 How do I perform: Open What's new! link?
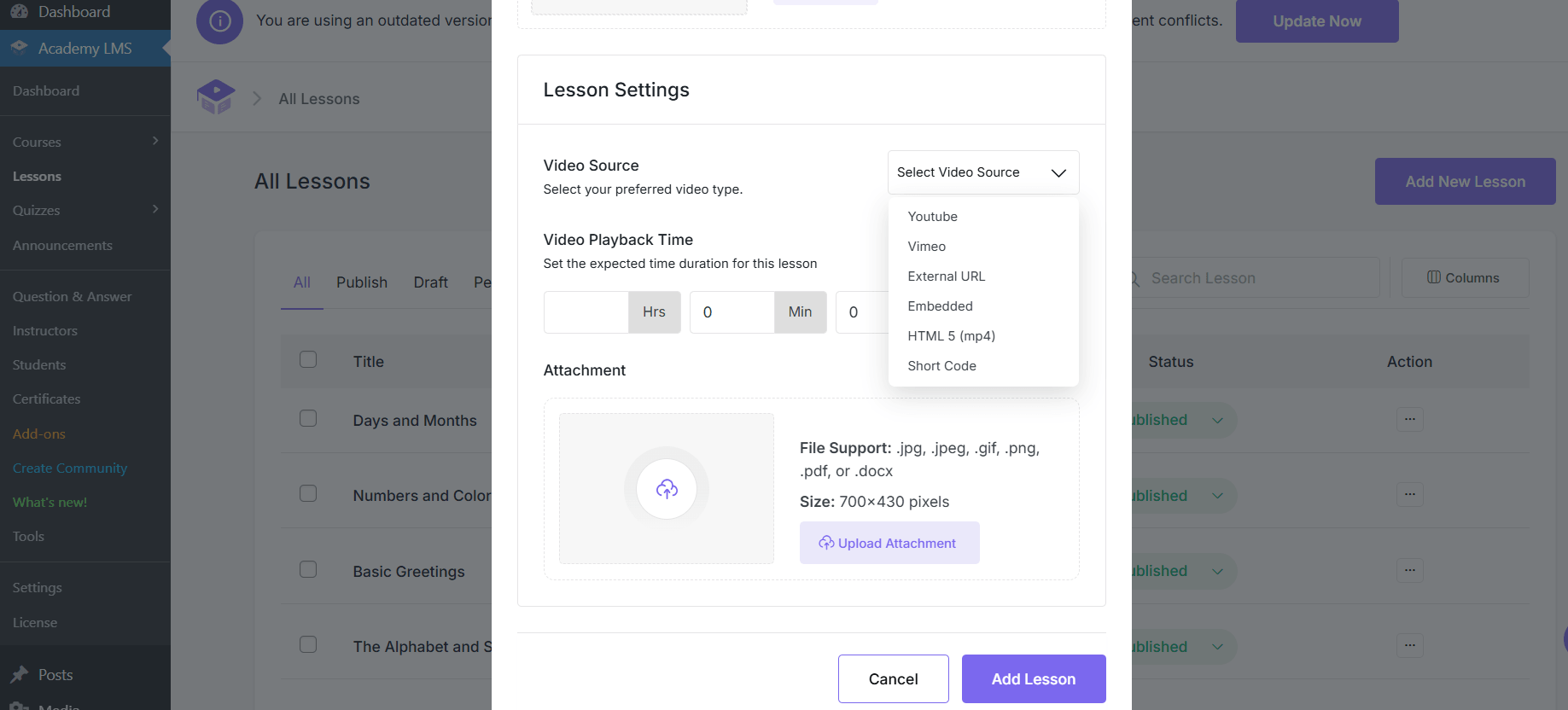click(50, 502)
